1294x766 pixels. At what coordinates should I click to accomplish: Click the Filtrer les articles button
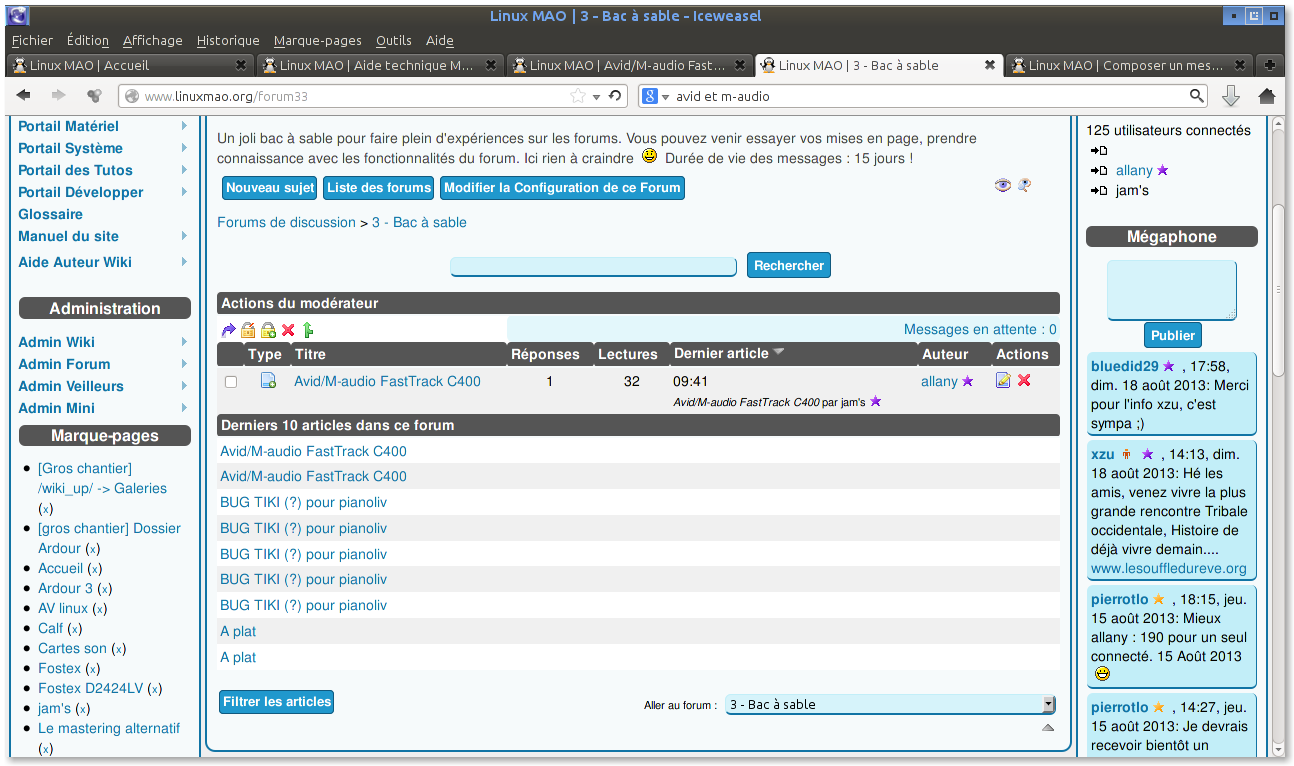pyautogui.click(x=276, y=702)
